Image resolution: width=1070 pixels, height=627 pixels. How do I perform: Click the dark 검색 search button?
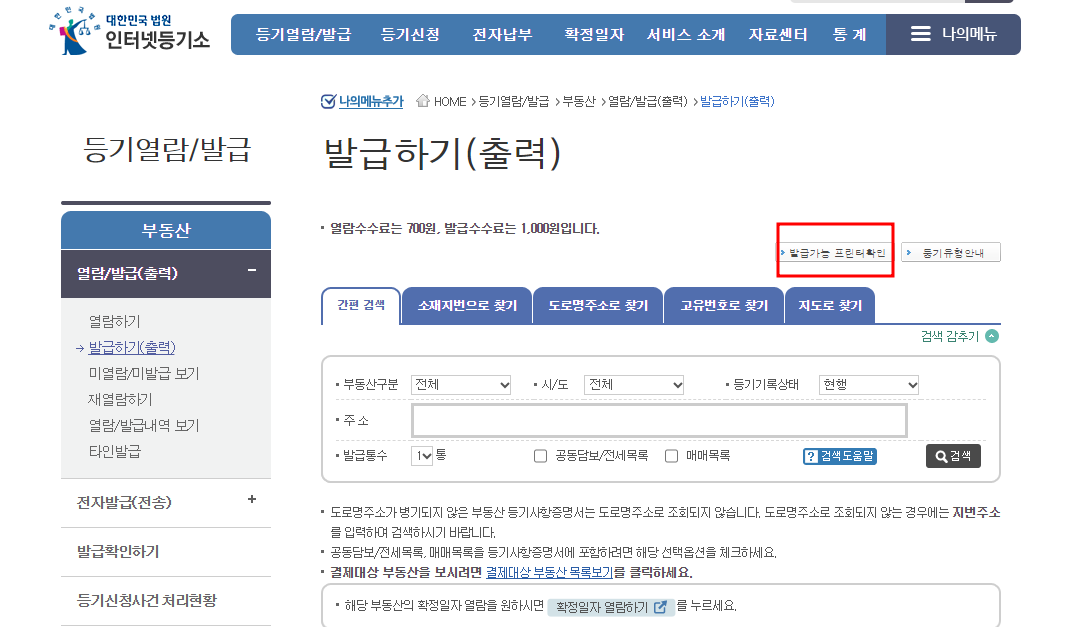(953, 456)
